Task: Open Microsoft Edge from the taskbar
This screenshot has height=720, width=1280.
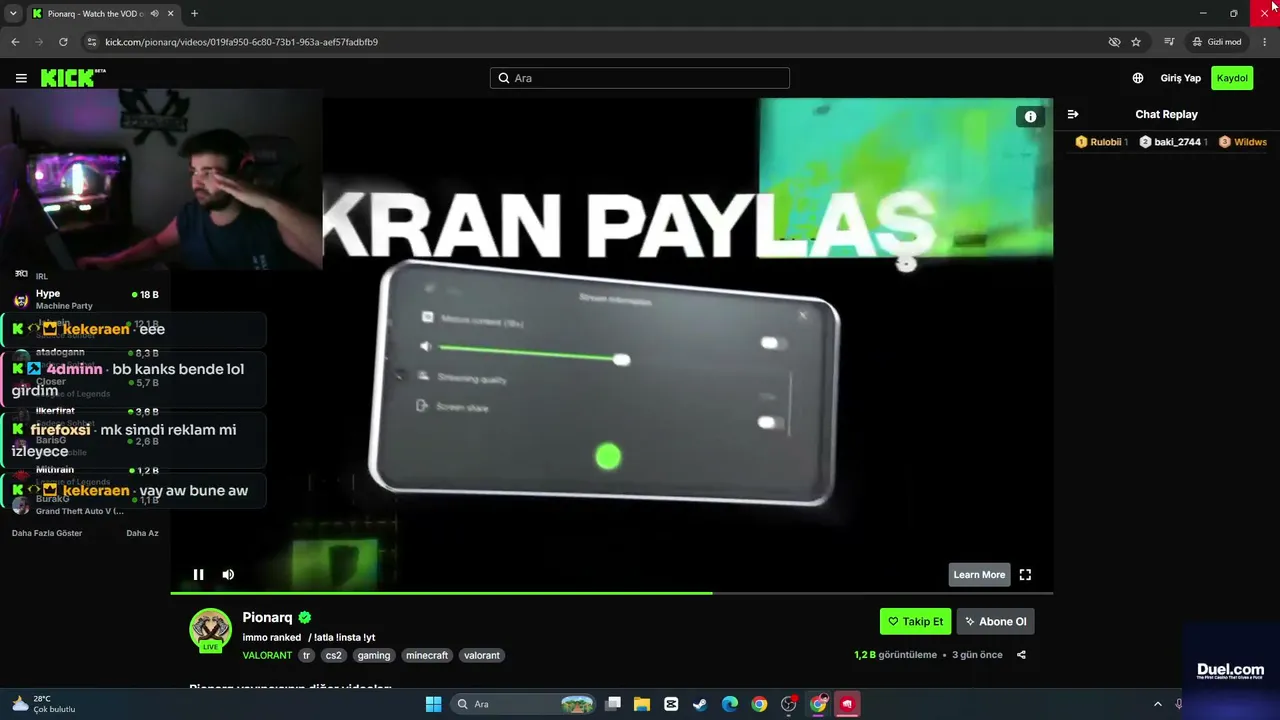Action: click(730, 704)
